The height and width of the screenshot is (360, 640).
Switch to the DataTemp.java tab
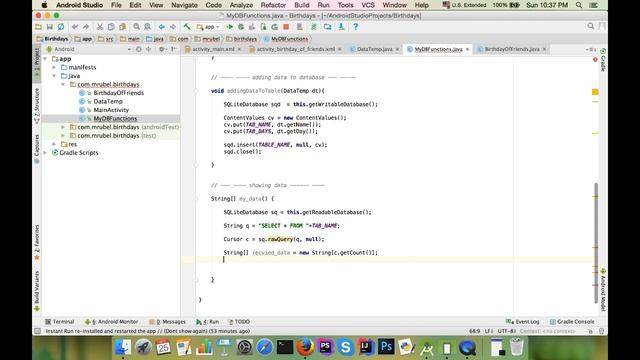(374, 49)
